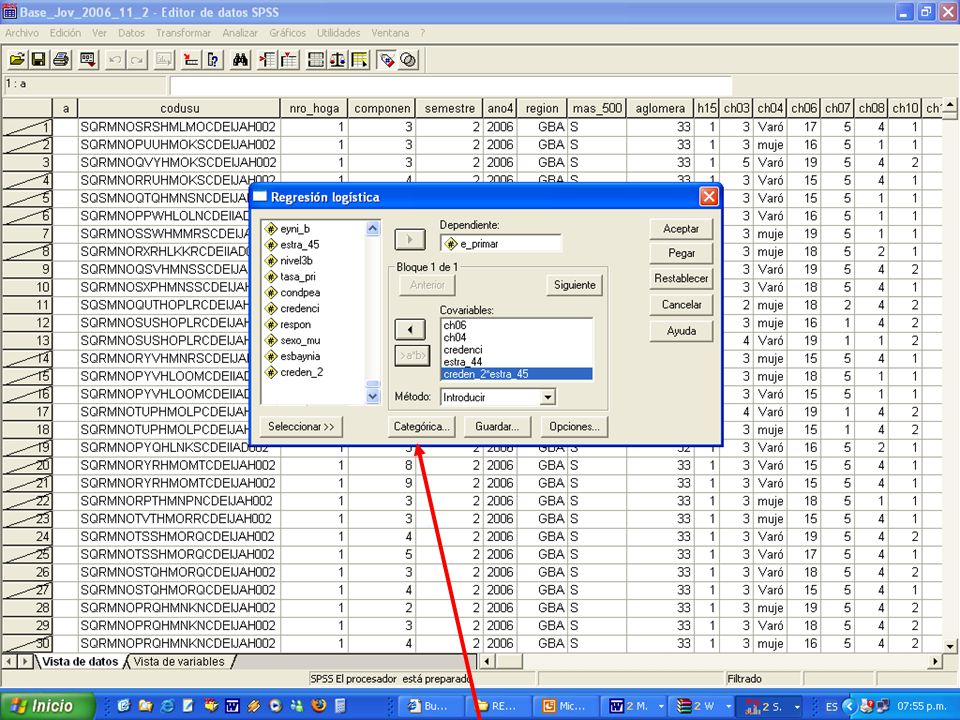Click the right-arrow button beside Dependiente
960x720 pixels.
click(410, 239)
